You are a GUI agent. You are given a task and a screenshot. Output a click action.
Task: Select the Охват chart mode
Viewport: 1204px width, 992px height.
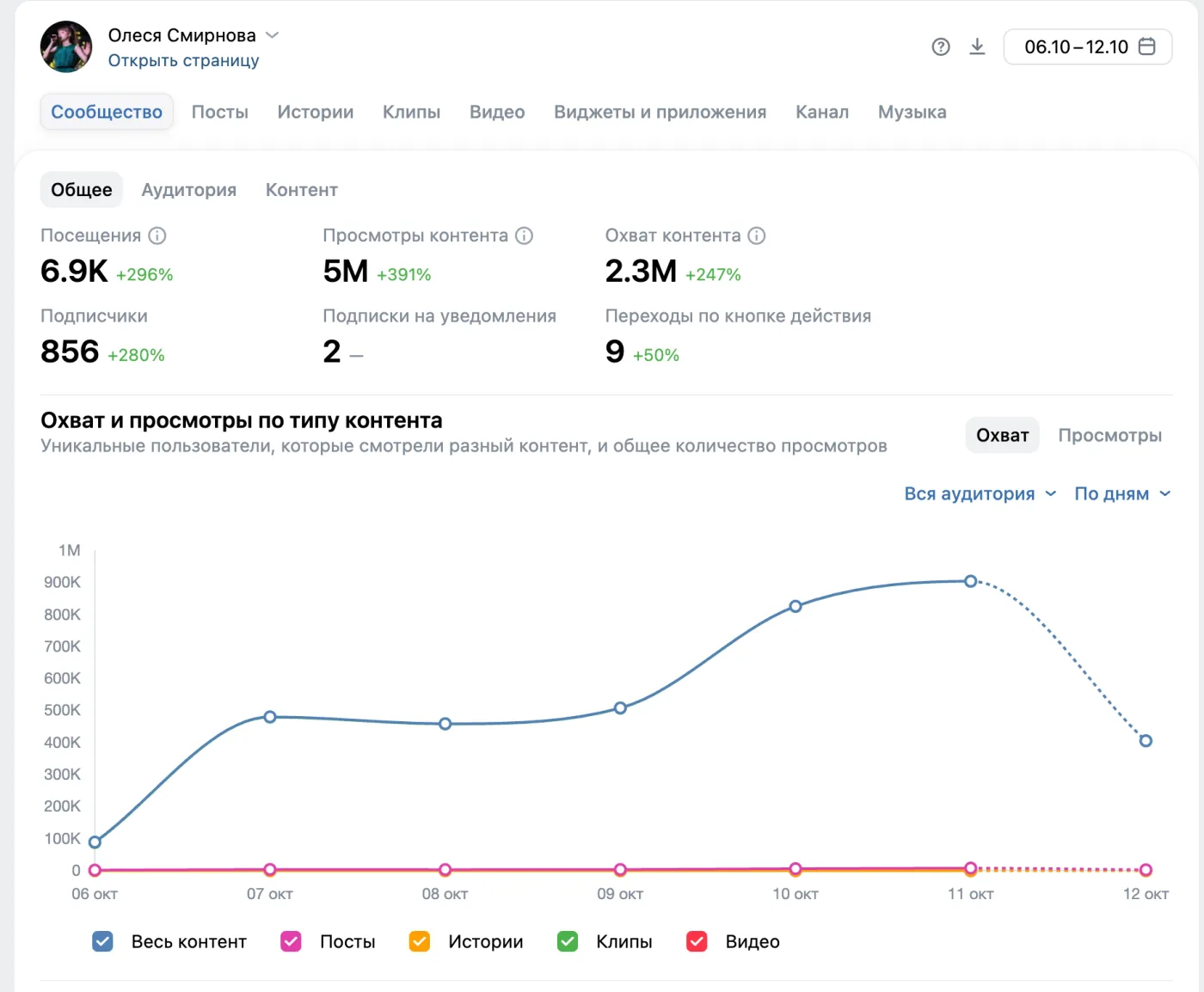tap(1003, 435)
